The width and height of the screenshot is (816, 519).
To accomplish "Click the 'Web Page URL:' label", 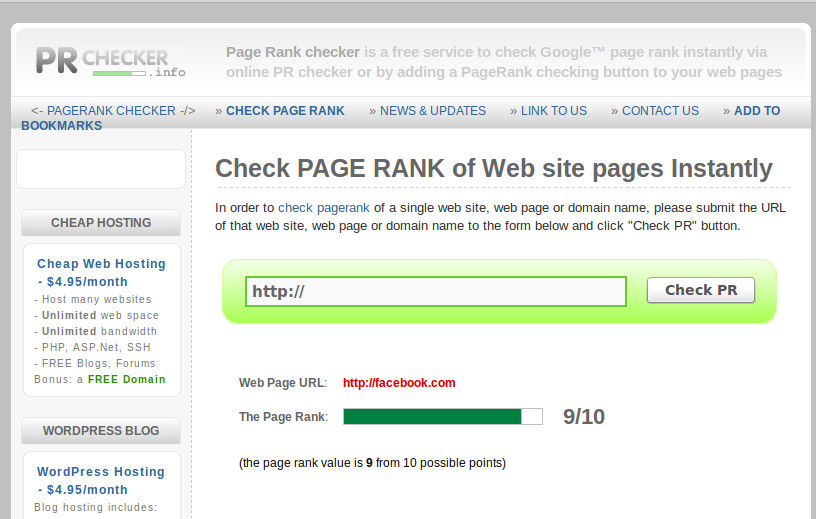I will (283, 383).
